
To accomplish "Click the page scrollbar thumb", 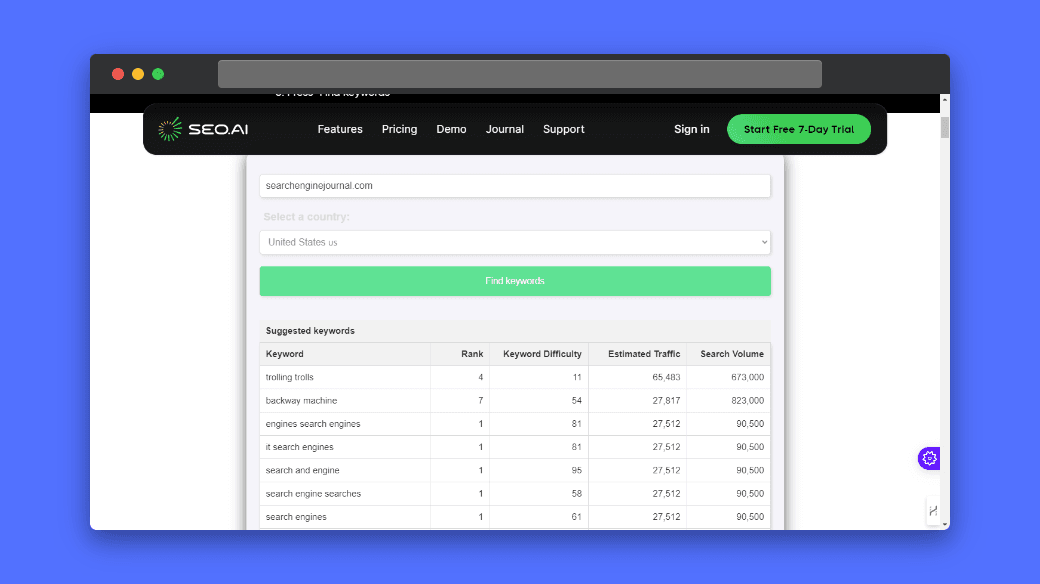I will point(944,127).
